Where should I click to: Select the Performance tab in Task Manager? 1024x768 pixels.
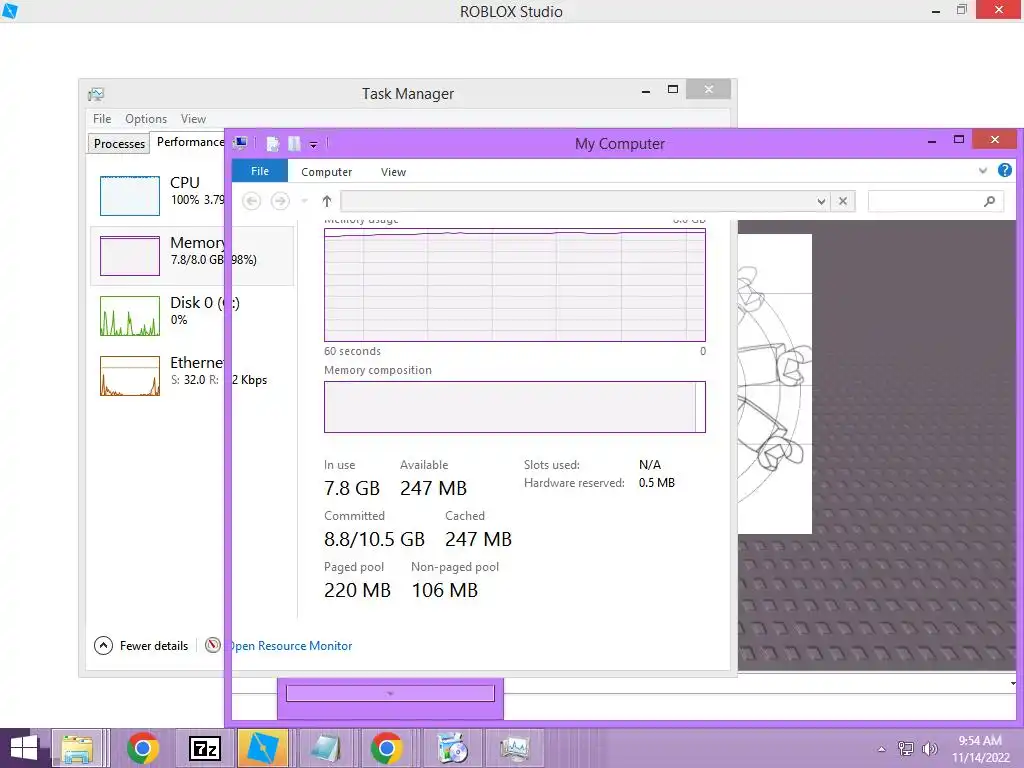tap(188, 142)
